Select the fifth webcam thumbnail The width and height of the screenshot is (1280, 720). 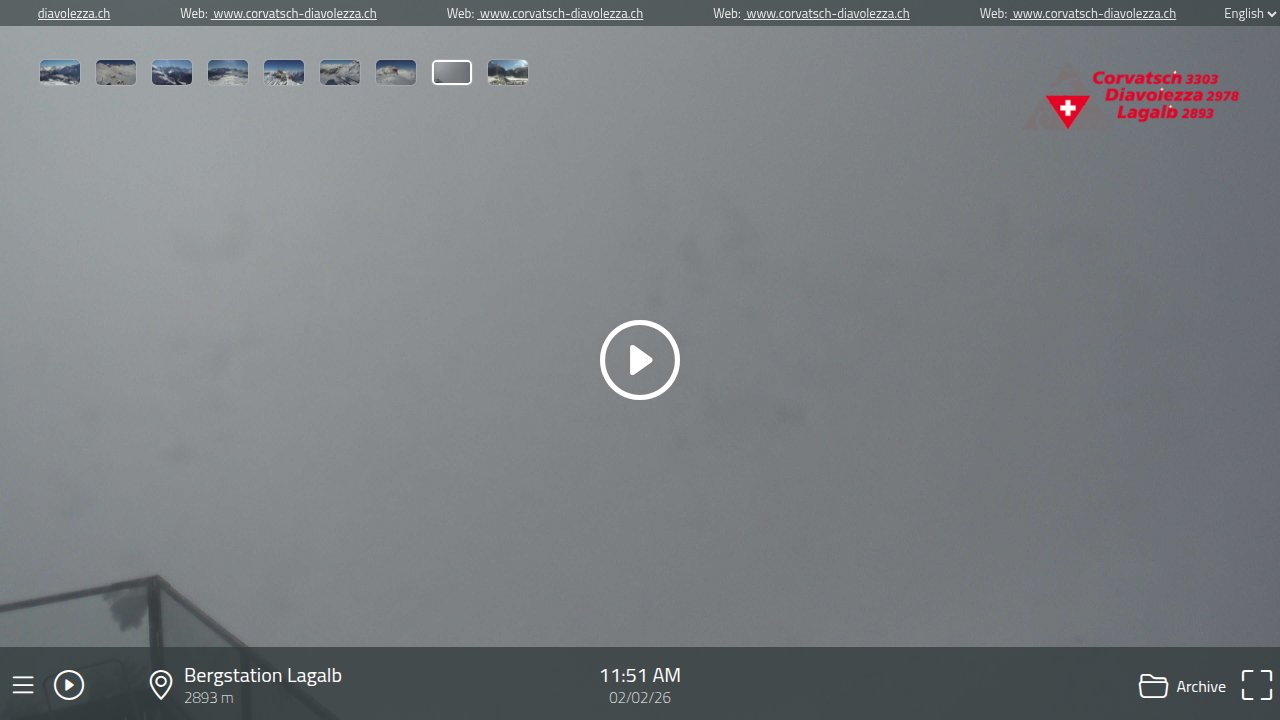284,73
